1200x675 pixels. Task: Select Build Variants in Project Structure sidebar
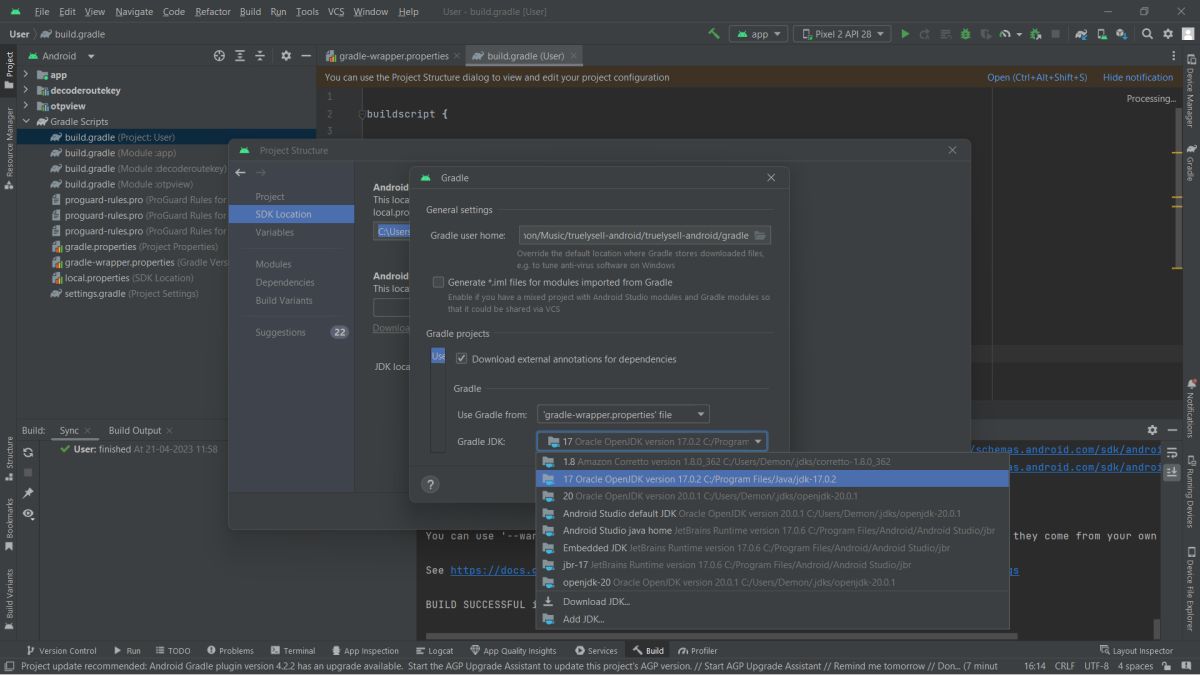coord(284,300)
